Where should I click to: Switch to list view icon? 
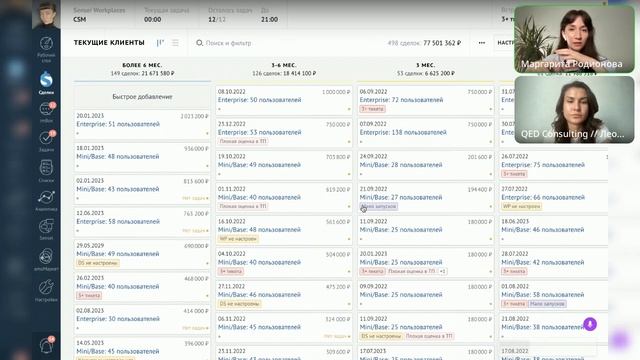[176, 42]
